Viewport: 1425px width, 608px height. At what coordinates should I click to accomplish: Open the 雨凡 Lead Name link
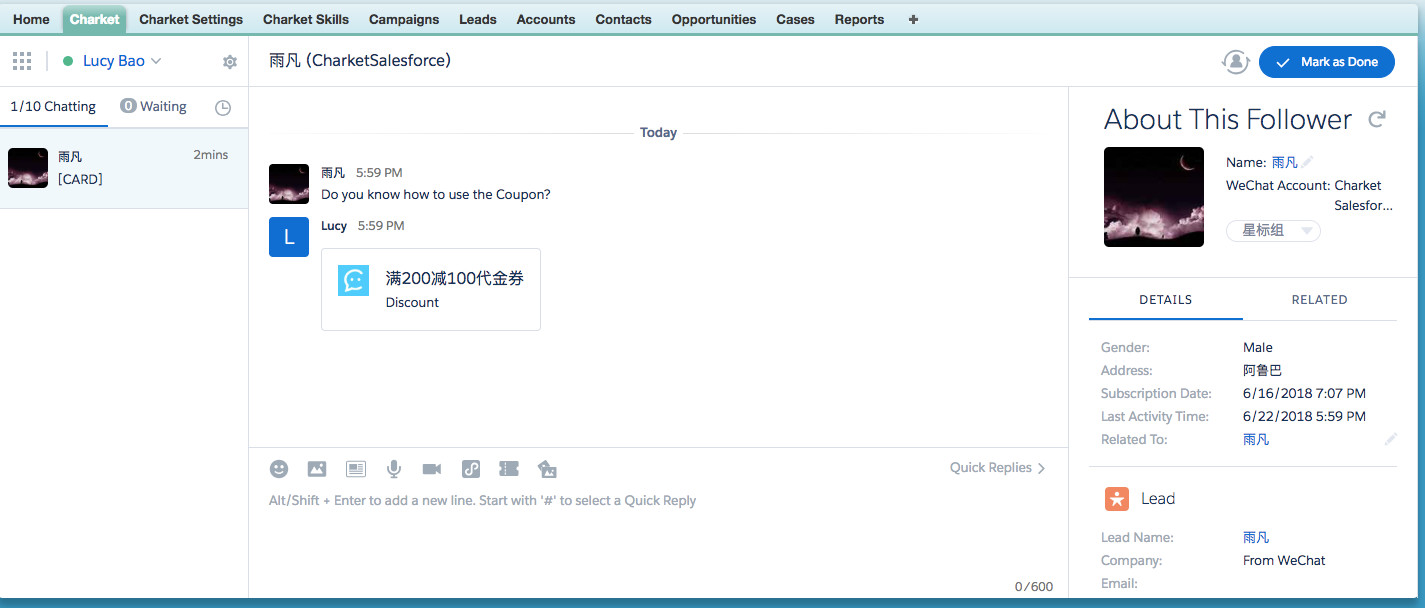pyautogui.click(x=1256, y=538)
